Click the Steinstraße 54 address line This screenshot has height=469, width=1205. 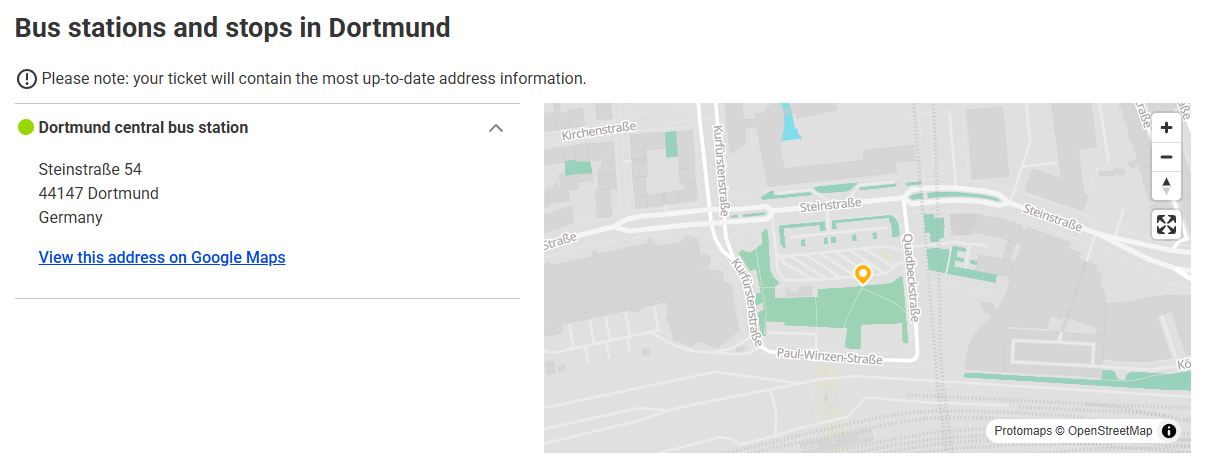point(90,169)
